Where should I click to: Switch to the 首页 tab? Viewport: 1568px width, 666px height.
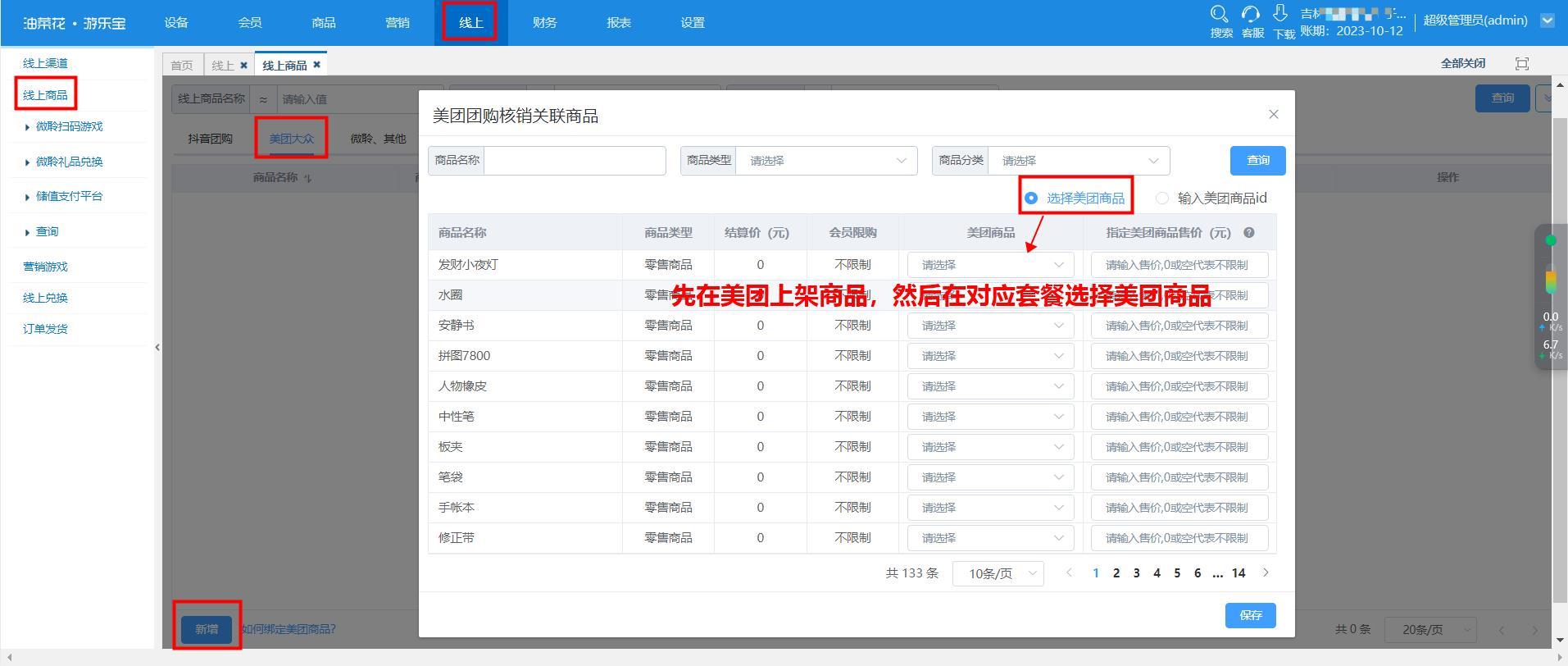click(x=182, y=65)
